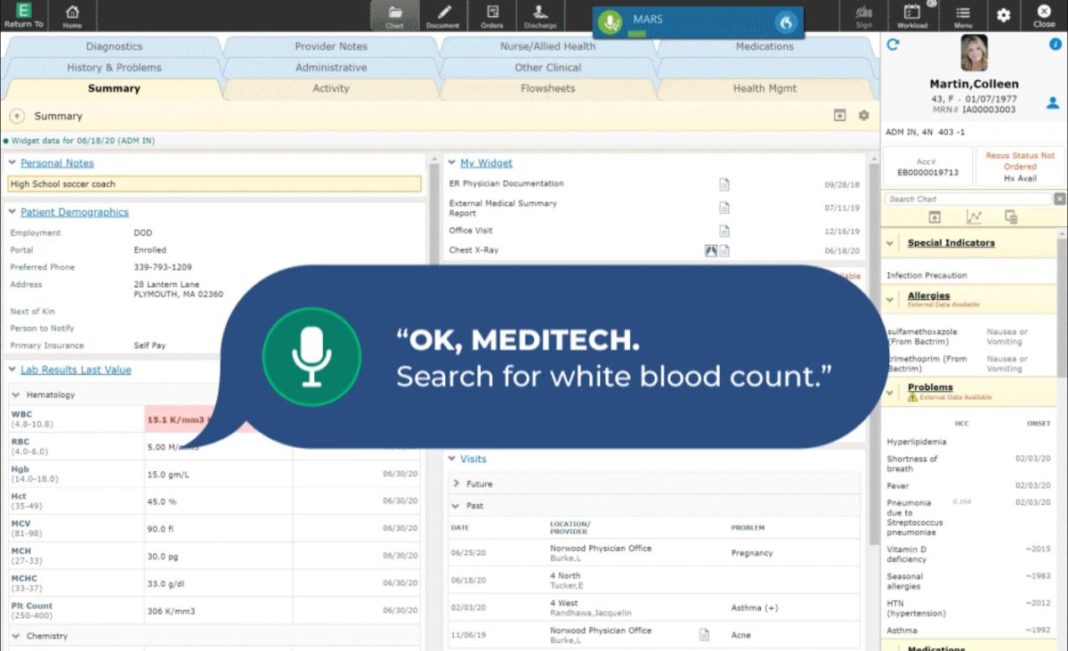
Task: Collapse the Allergies section in the sidebar
Action: 890,299
